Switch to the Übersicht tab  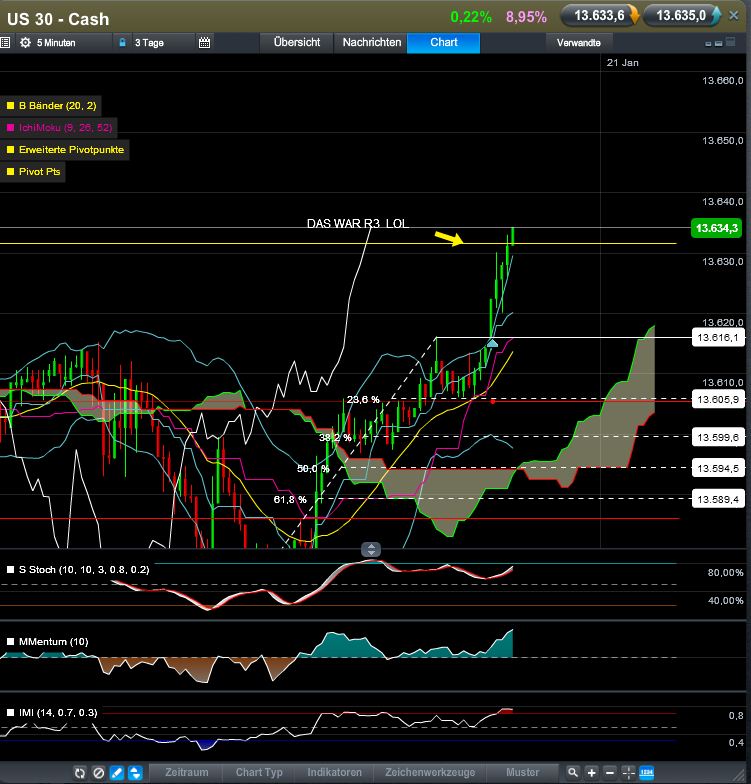(x=297, y=43)
